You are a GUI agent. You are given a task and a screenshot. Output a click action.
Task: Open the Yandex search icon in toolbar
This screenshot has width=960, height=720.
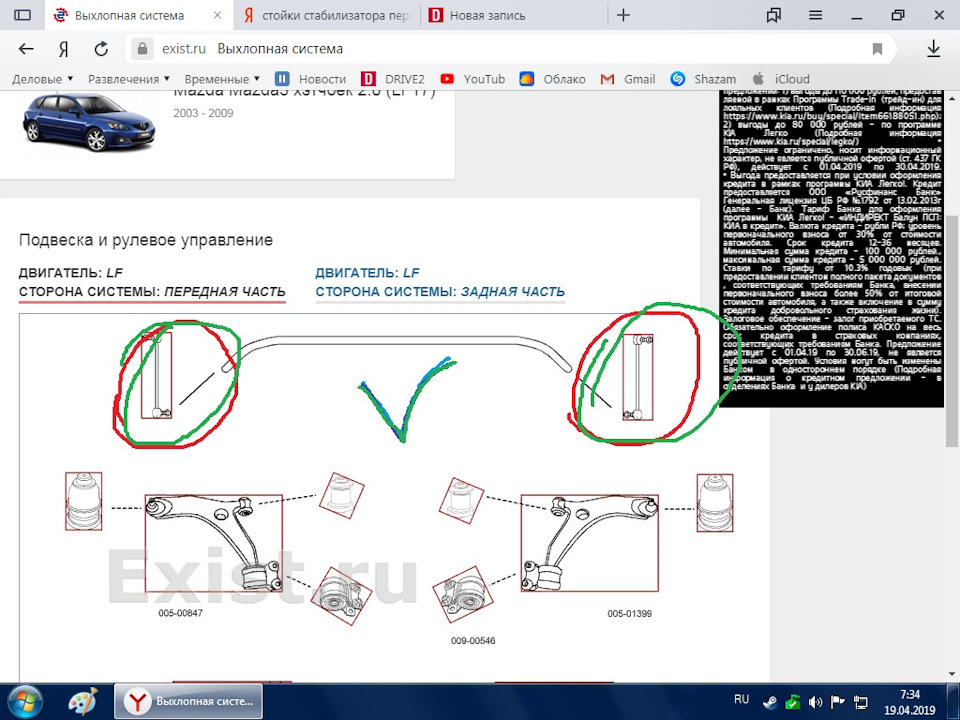(62, 47)
